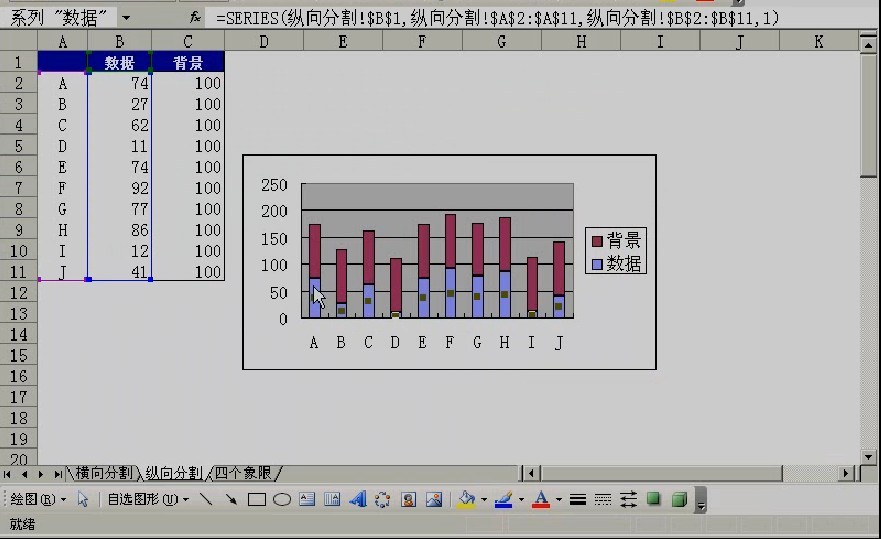This screenshot has width=881, height=539.
Task: Select the Oval shape tool
Action: tap(281, 499)
